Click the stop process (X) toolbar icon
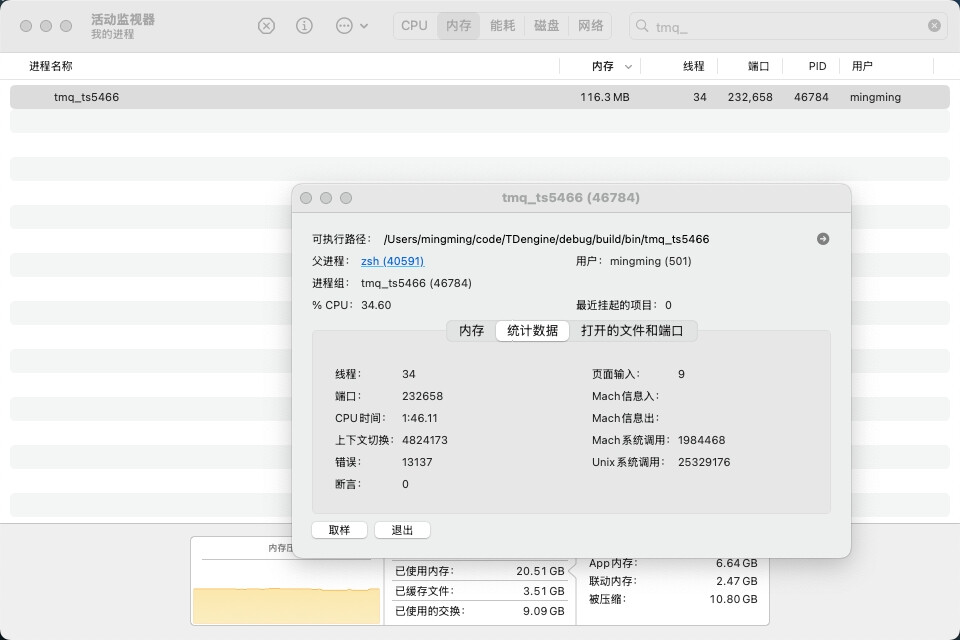This screenshot has width=960, height=640. click(x=266, y=26)
